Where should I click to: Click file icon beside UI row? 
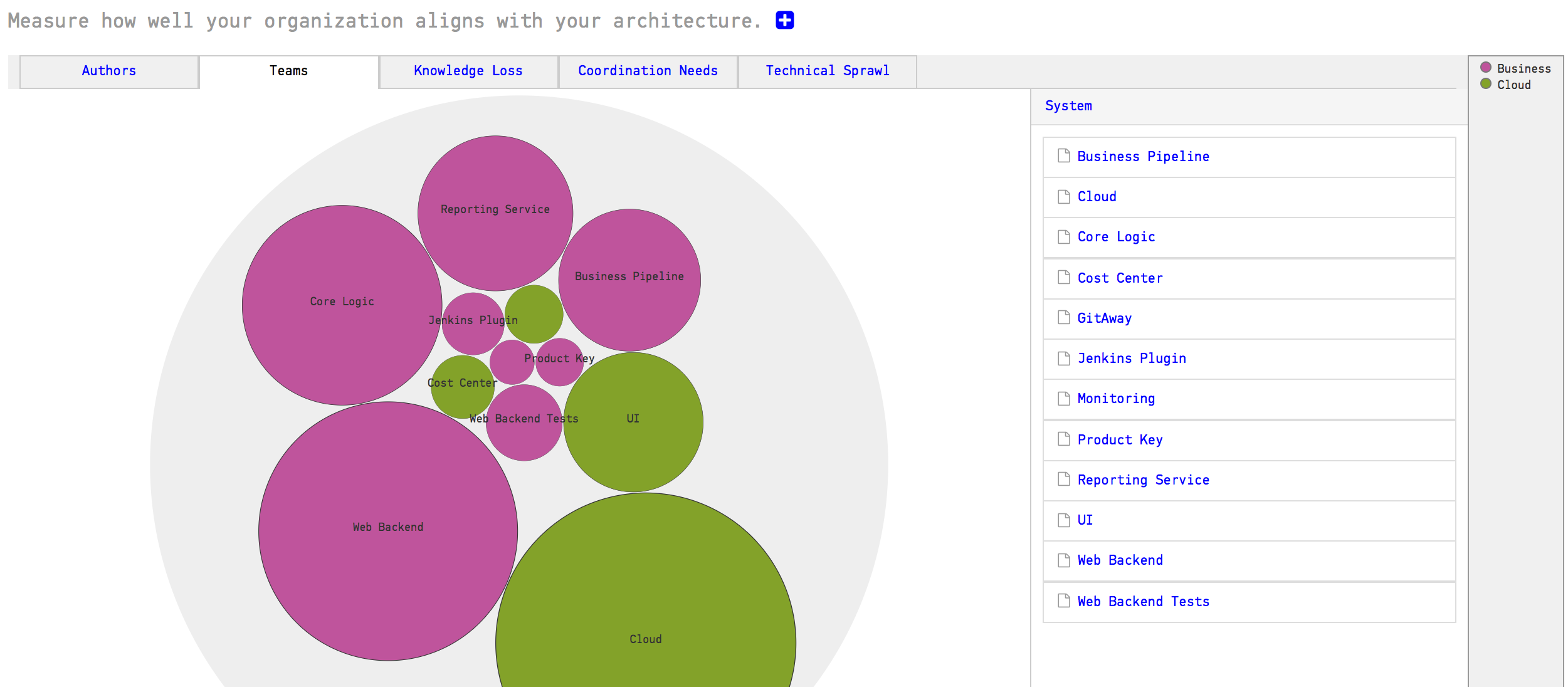tap(1063, 520)
